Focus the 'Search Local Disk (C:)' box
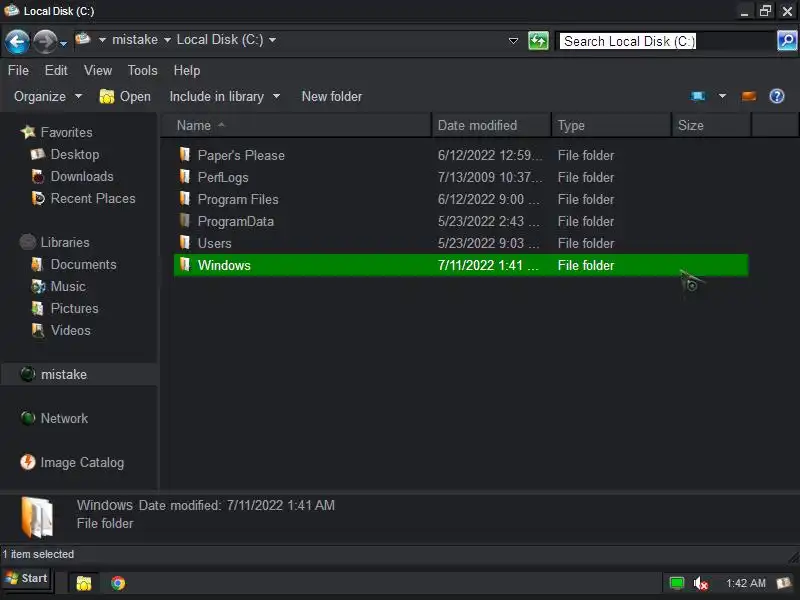800x600 pixels. [665, 41]
